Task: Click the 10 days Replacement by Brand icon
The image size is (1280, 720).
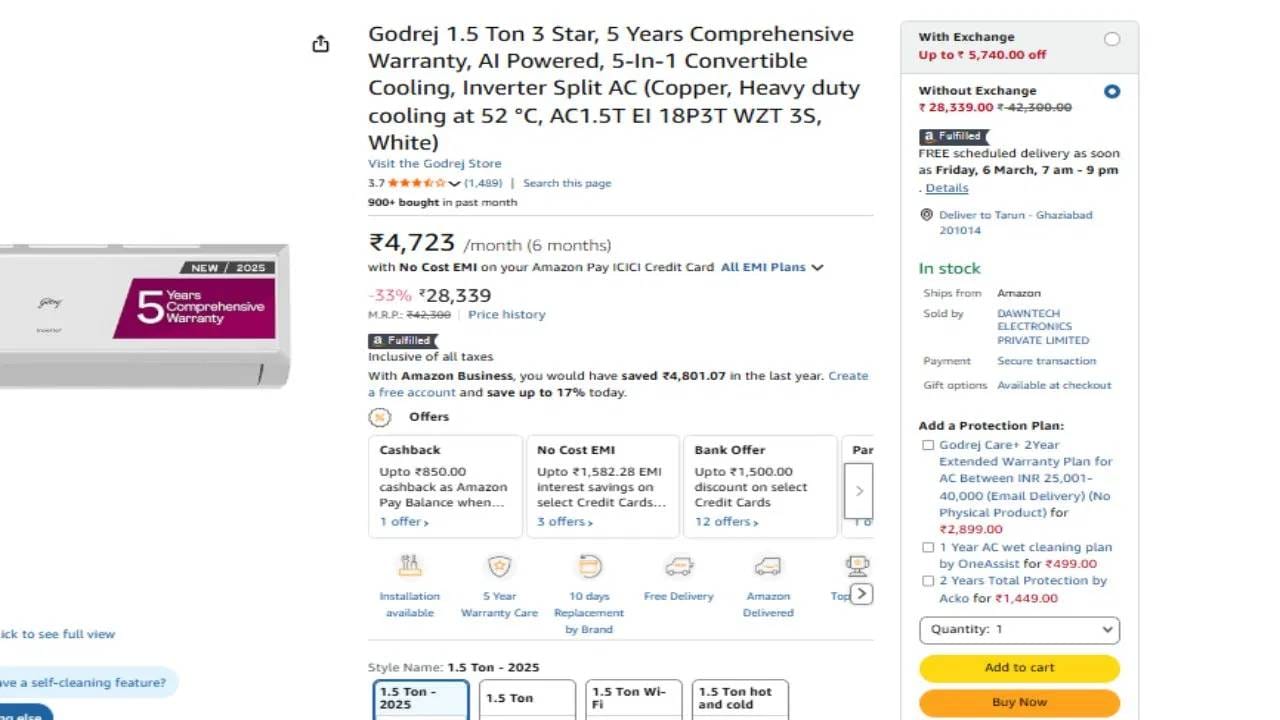Action: 589,566
